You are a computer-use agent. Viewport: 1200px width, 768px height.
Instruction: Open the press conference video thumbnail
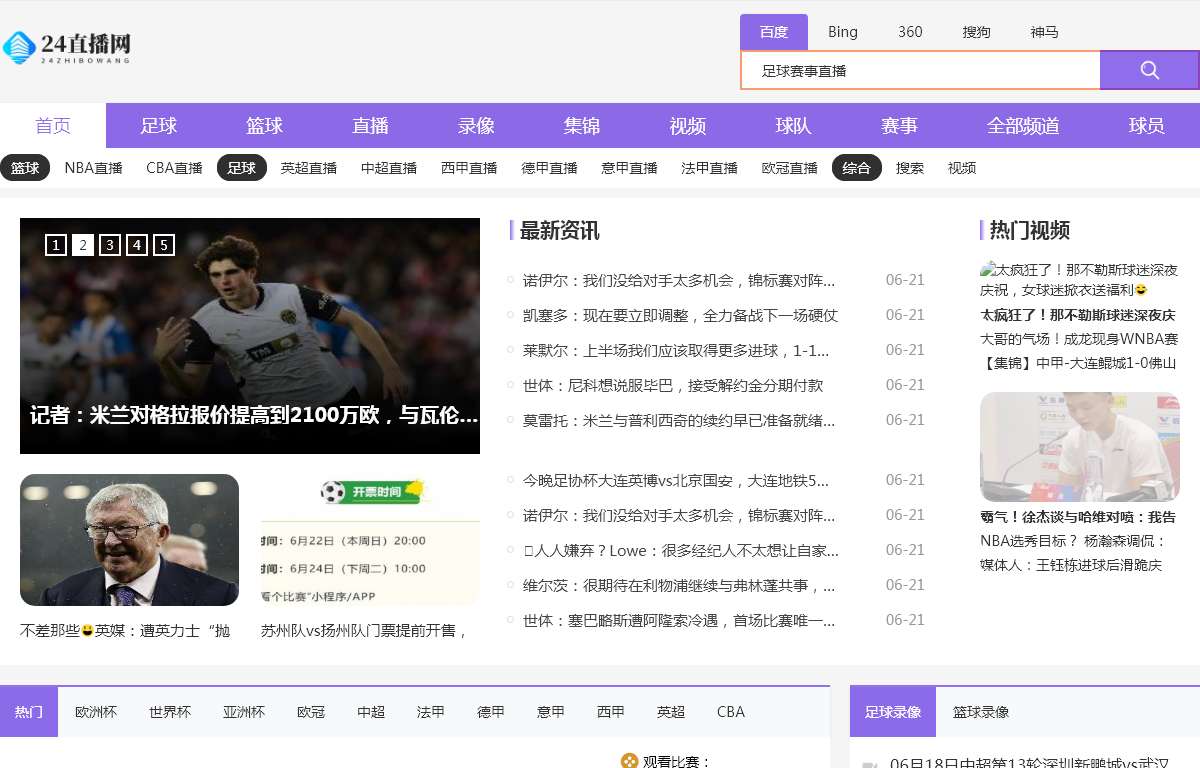[x=1079, y=446]
